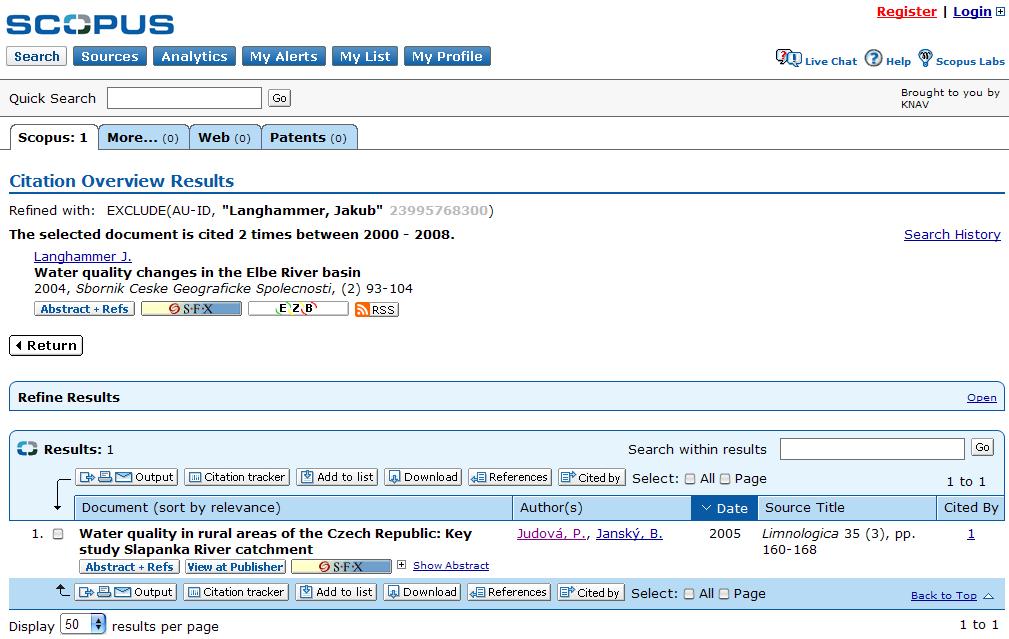Open the Refine Results panel
Screen dimensions: 1009x639
[981, 398]
